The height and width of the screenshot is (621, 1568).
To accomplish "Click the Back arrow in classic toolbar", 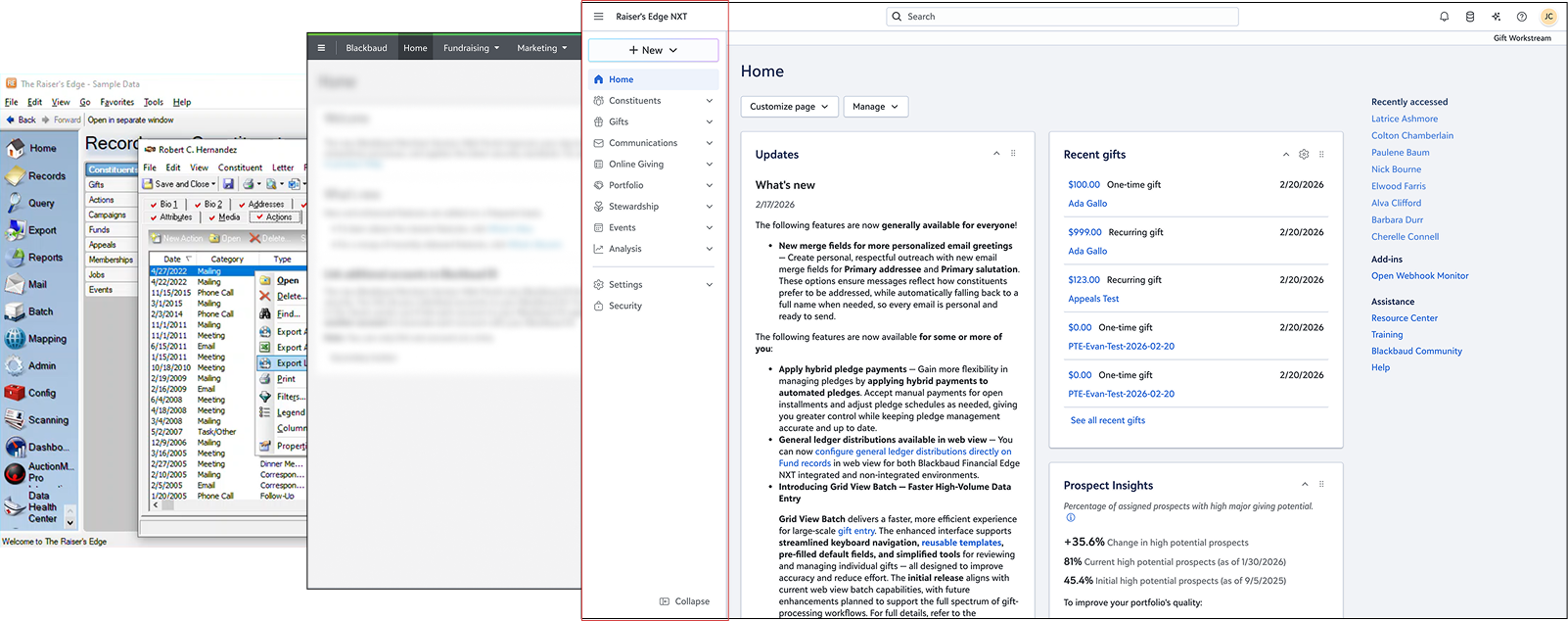I will coord(21,119).
